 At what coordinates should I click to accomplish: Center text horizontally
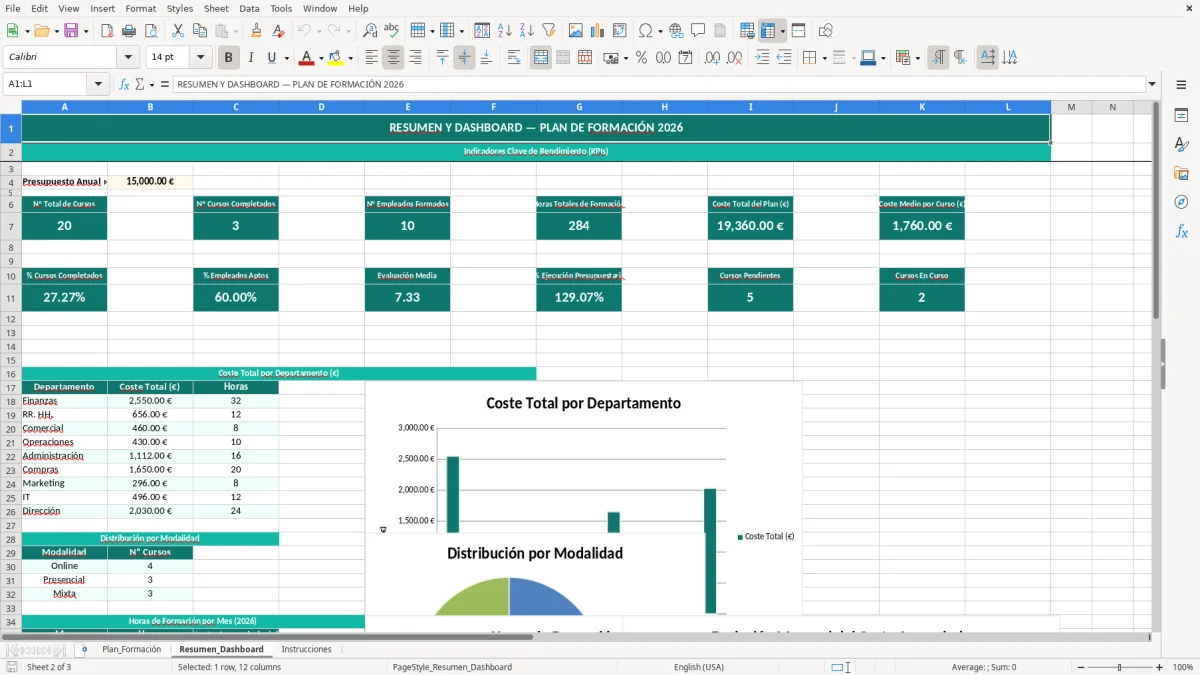coord(393,58)
